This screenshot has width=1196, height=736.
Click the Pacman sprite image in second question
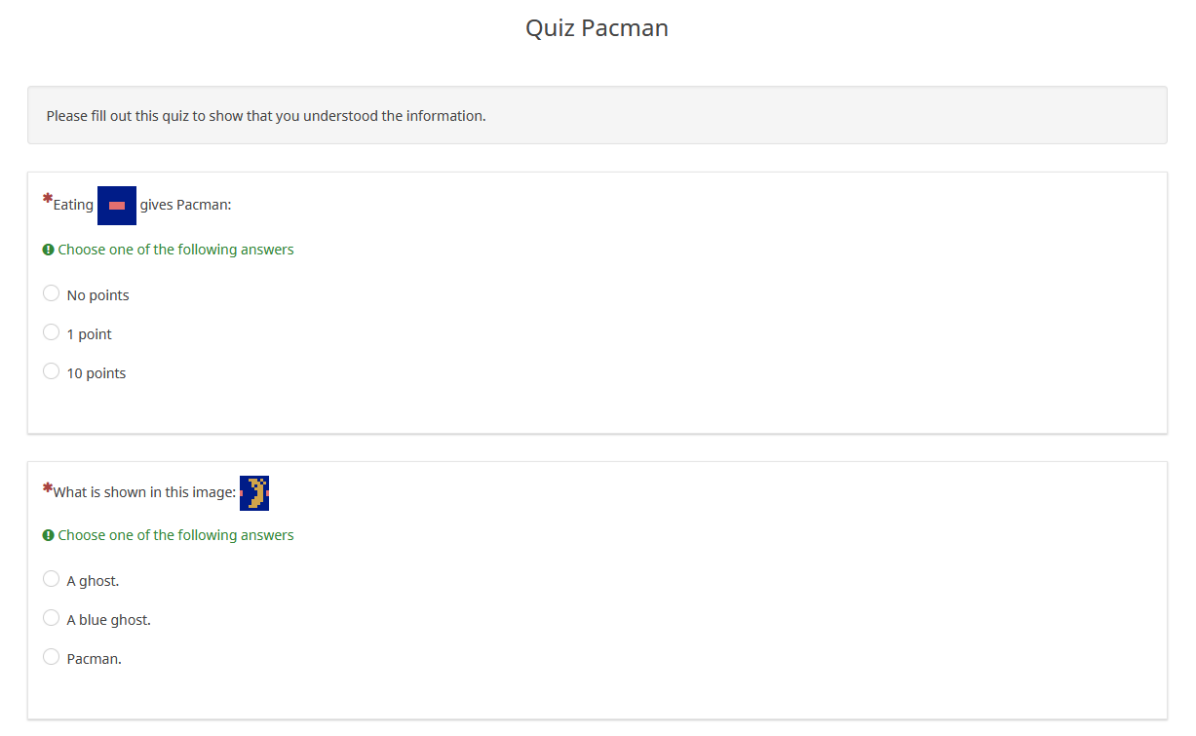pos(255,492)
